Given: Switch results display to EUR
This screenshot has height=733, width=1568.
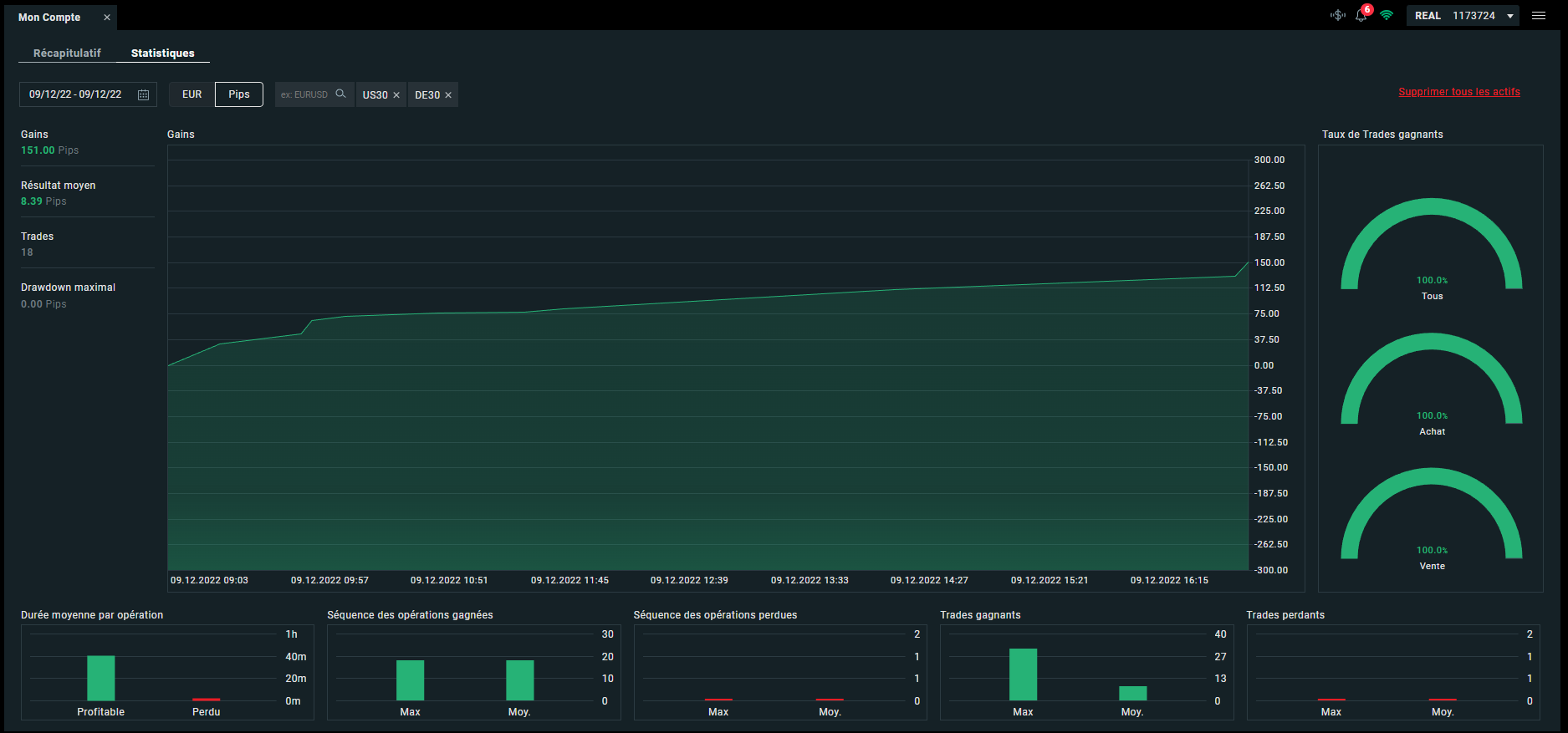Looking at the screenshot, I should [192, 94].
